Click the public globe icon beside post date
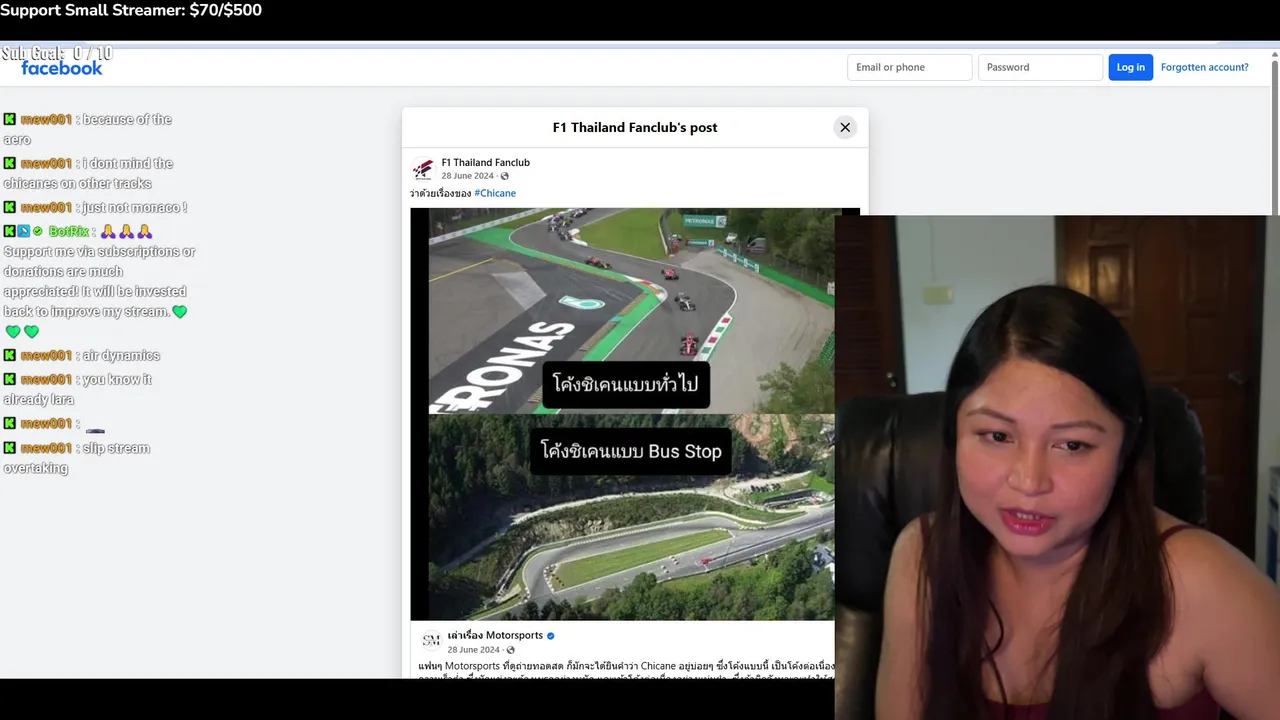 pyautogui.click(x=505, y=176)
